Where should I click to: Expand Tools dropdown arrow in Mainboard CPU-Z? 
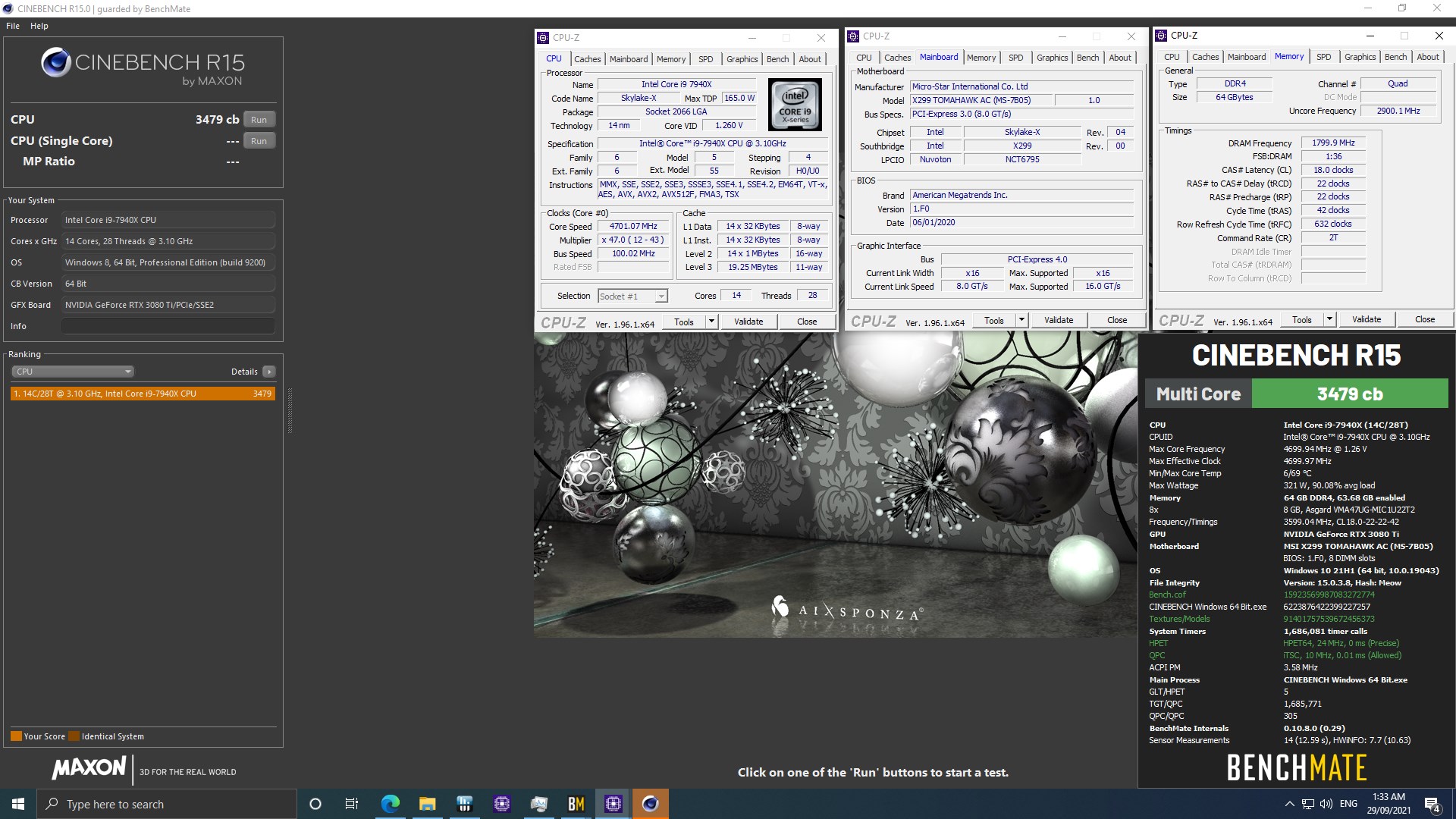[x=1021, y=320]
